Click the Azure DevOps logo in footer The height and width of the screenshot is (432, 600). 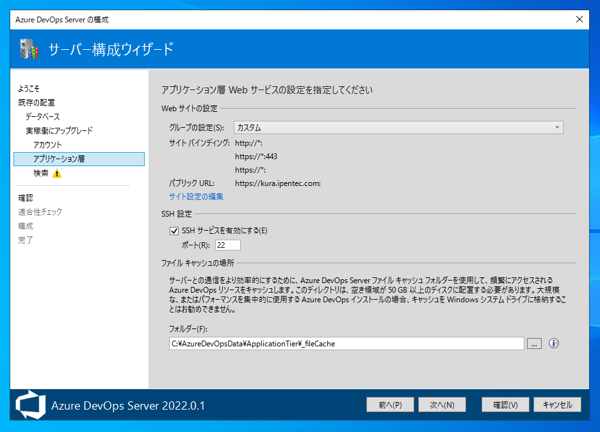(x=30, y=405)
